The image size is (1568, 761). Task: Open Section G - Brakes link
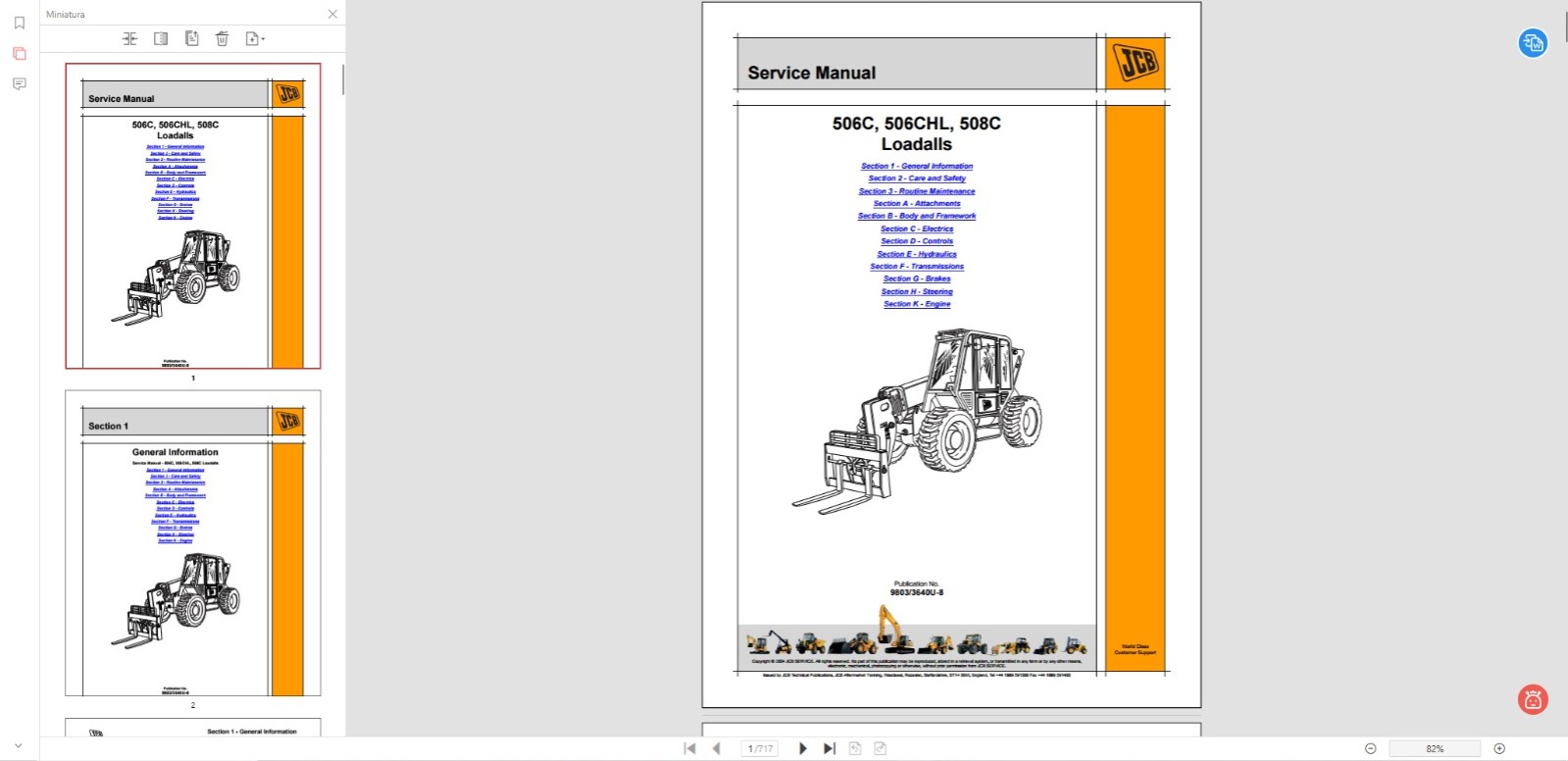pos(917,279)
